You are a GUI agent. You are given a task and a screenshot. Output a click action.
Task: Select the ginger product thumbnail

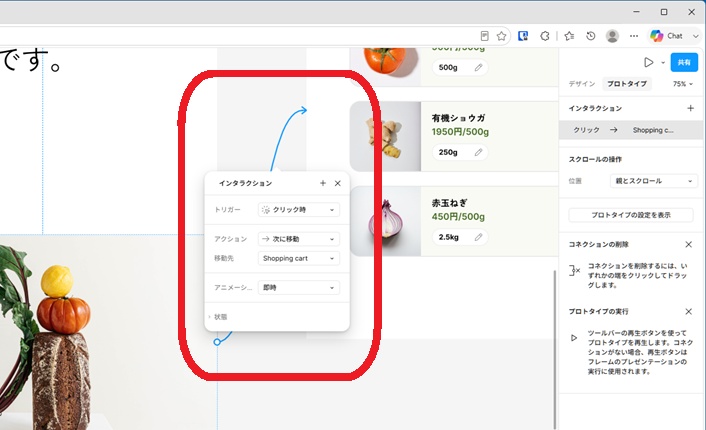(x=385, y=136)
